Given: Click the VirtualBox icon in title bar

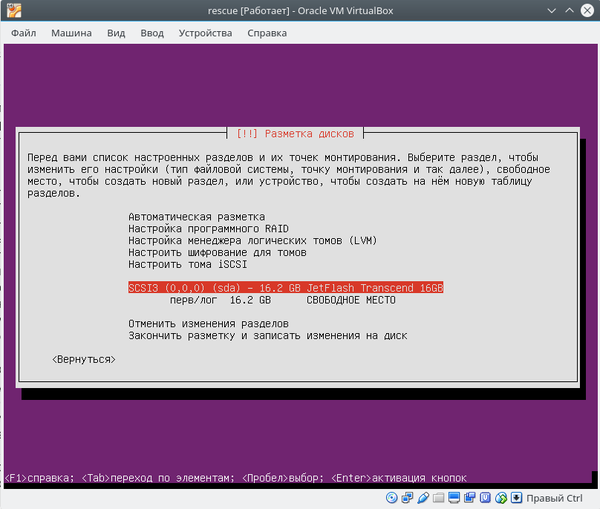Looking at the screenshot, I should tap(14, 10).
